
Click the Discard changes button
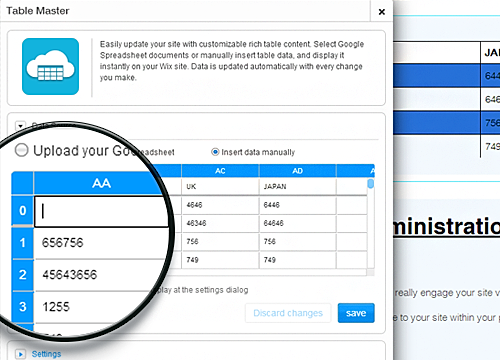(288, 313)
